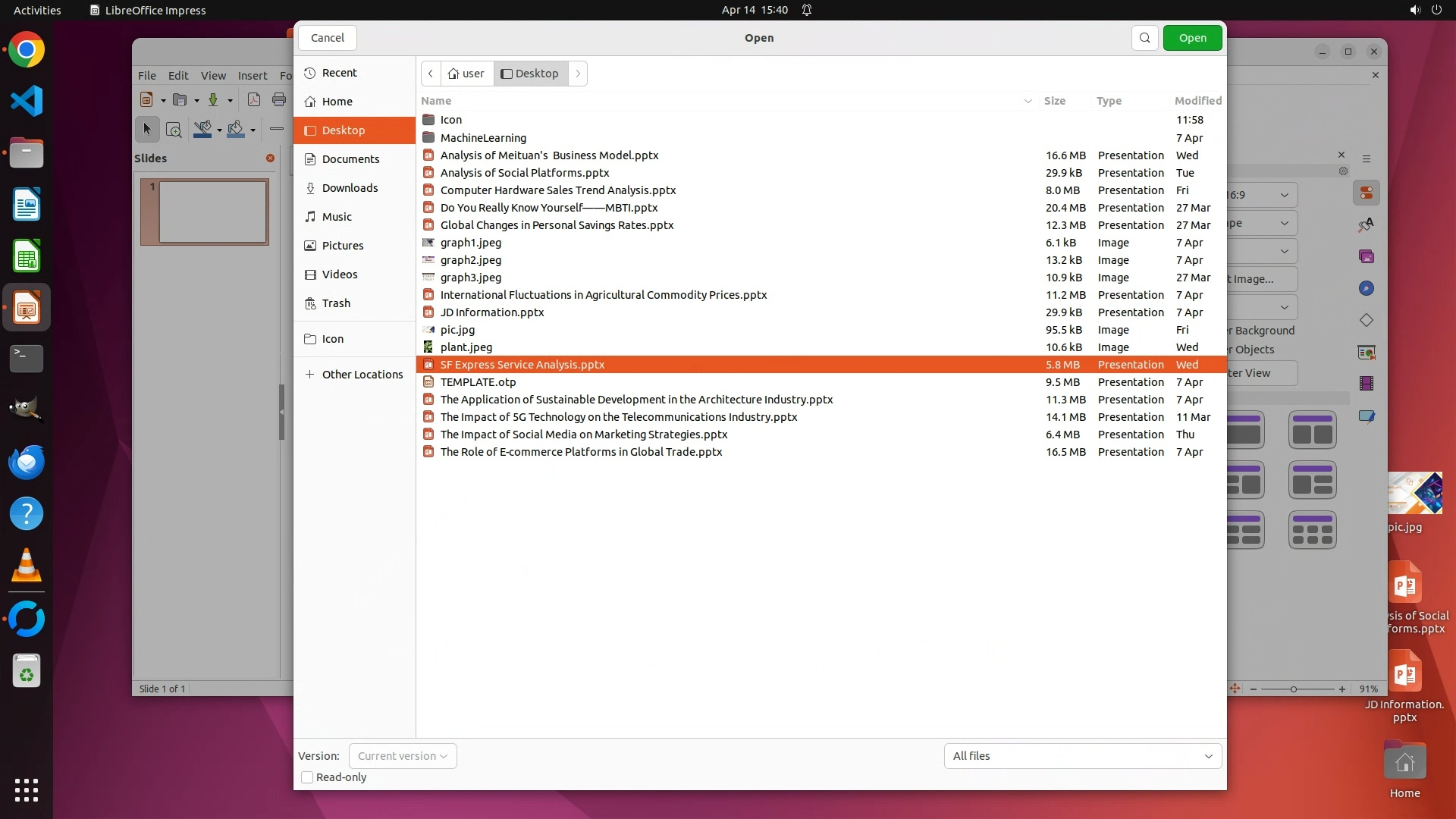This screenshot has height=819, width=1456.
Task: Select JD Information.pptx in file list
Action: coord(491,312)
